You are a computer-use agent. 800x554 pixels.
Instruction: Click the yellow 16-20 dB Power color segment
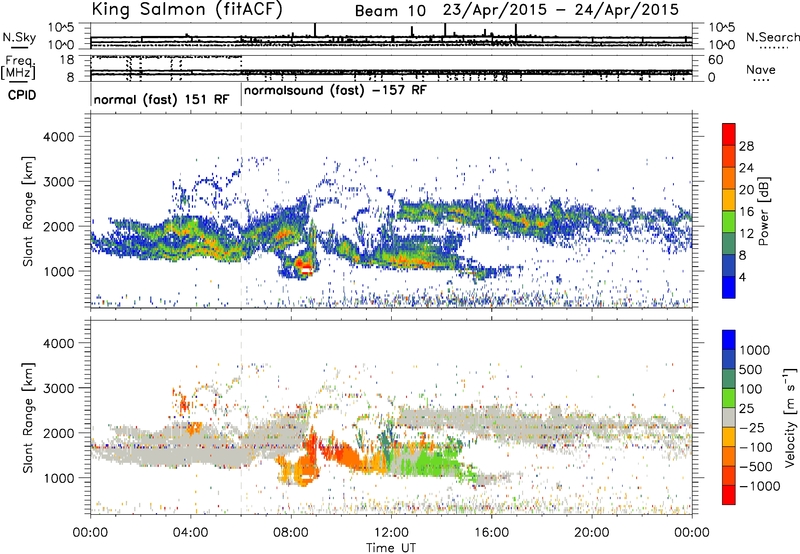[729, 200]
